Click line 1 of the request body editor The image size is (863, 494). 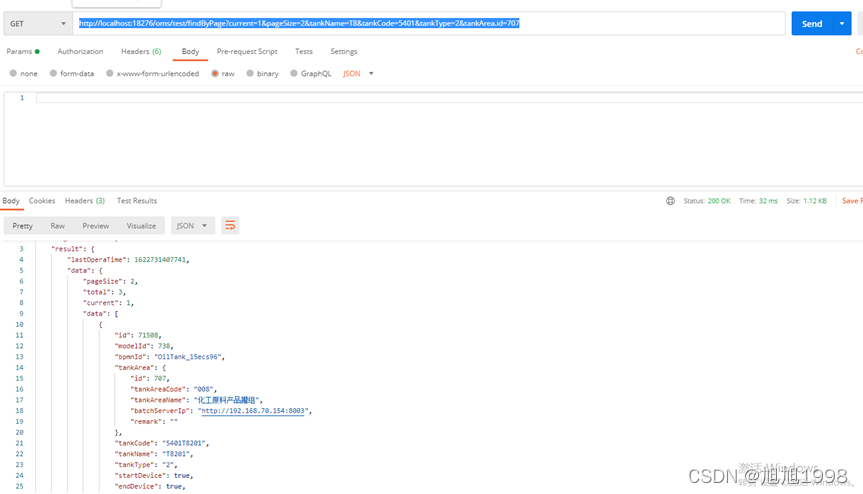tap(449, 98)
